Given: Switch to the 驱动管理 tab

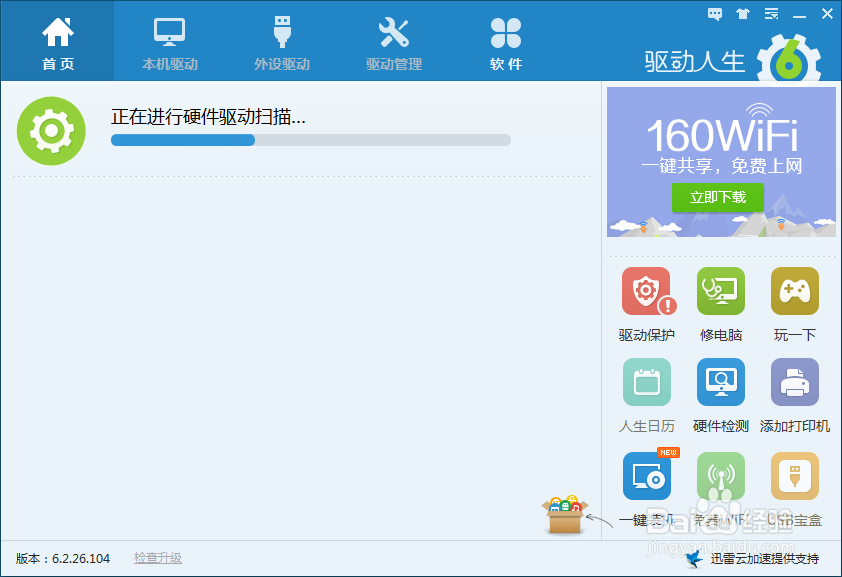Looking at the screenshot, I should (392, 41).
